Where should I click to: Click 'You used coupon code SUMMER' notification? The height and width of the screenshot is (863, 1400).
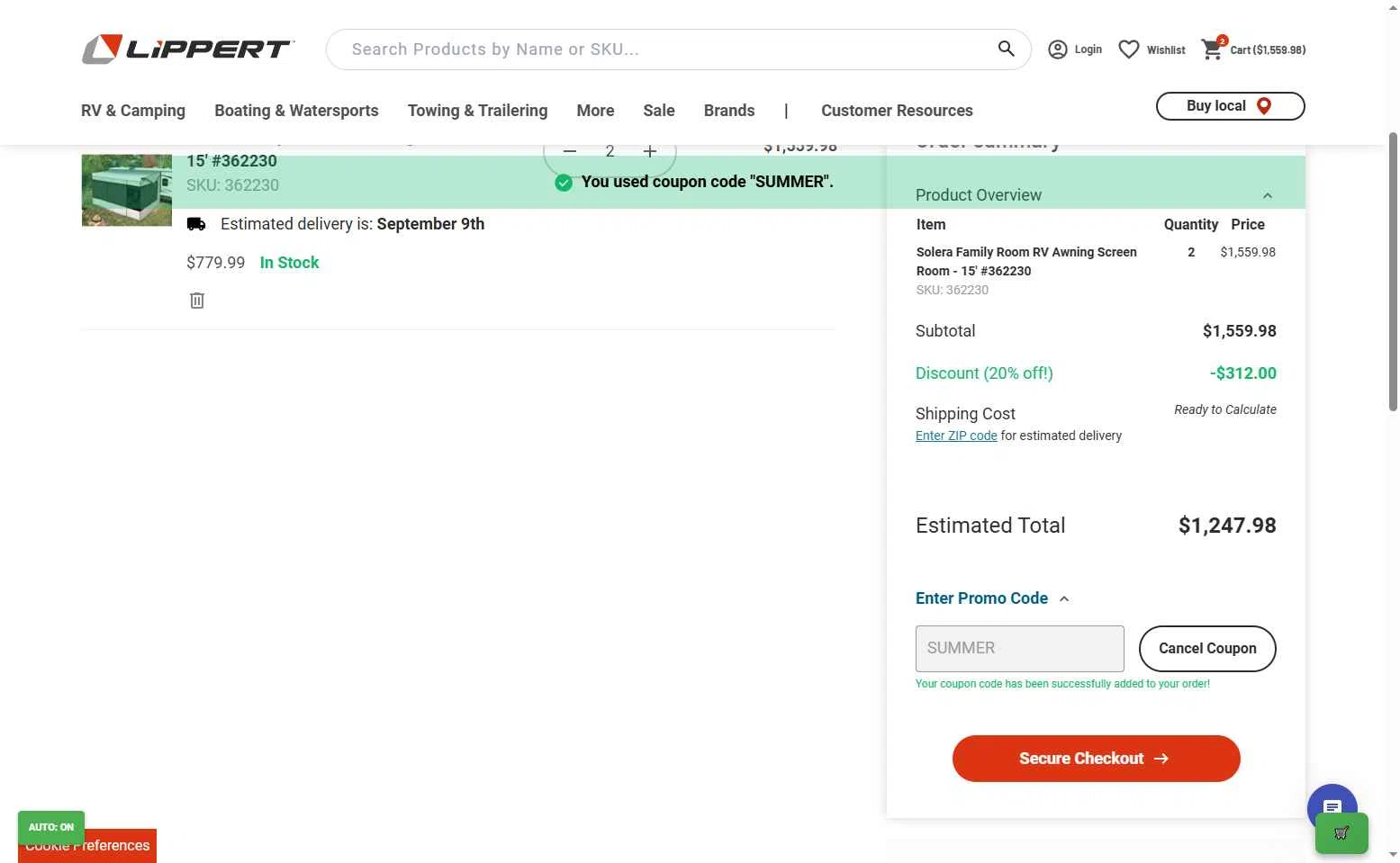coord(707,182)
